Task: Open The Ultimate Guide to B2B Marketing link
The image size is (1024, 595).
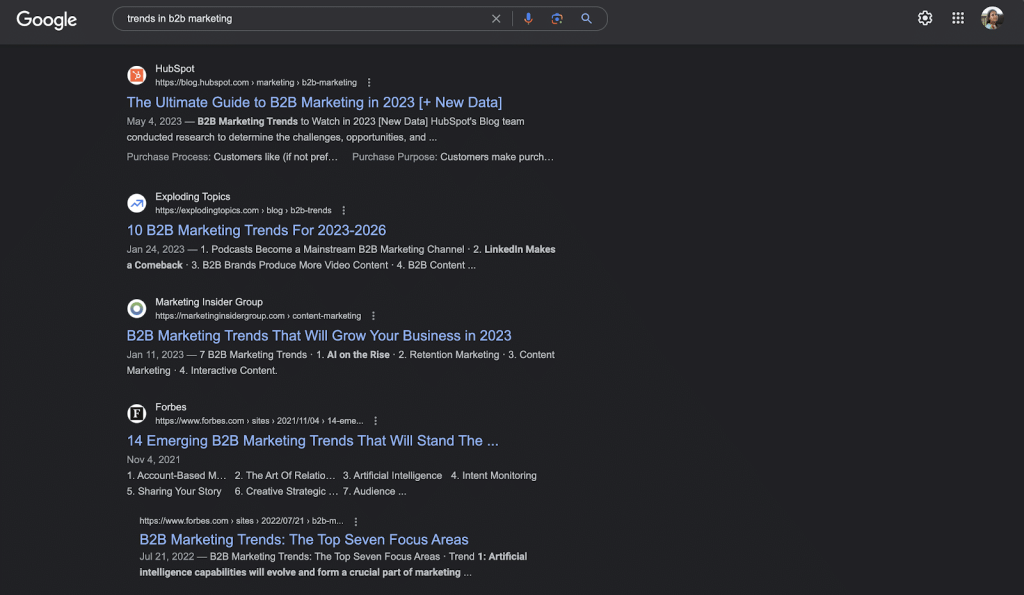Action: [314, 103]
